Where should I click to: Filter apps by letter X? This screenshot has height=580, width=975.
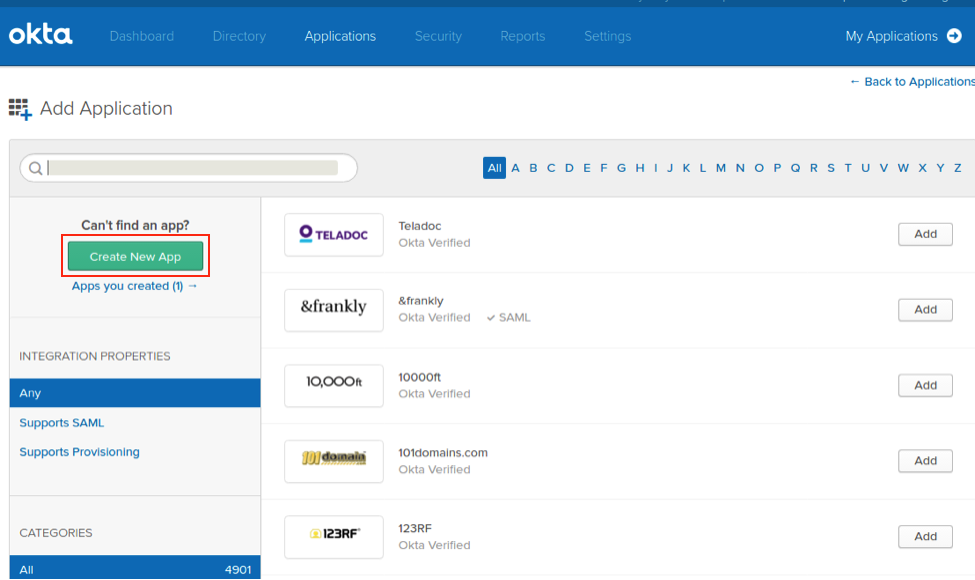(923, 168)
